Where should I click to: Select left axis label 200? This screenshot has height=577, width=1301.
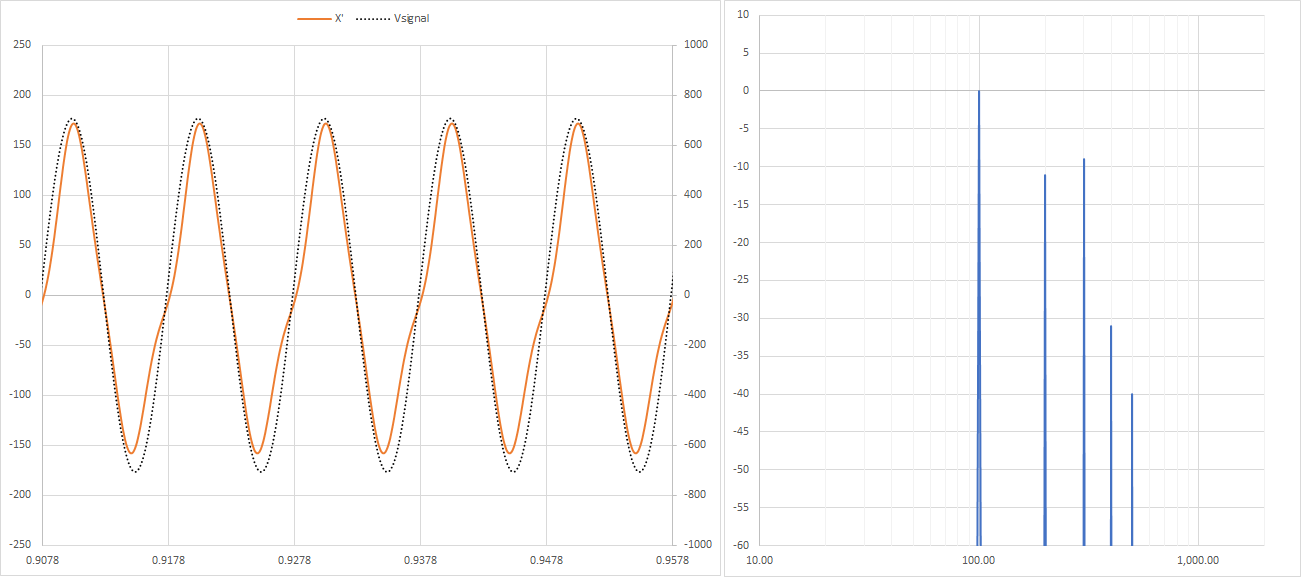click(22, 95)
